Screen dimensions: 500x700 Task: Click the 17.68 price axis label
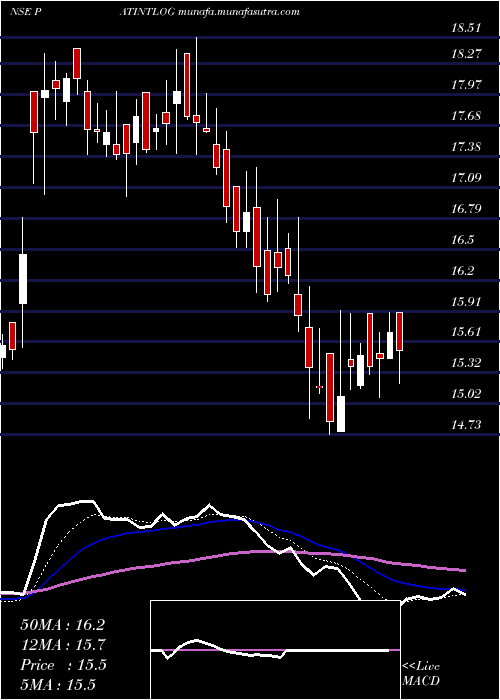[x=467, y=116]
